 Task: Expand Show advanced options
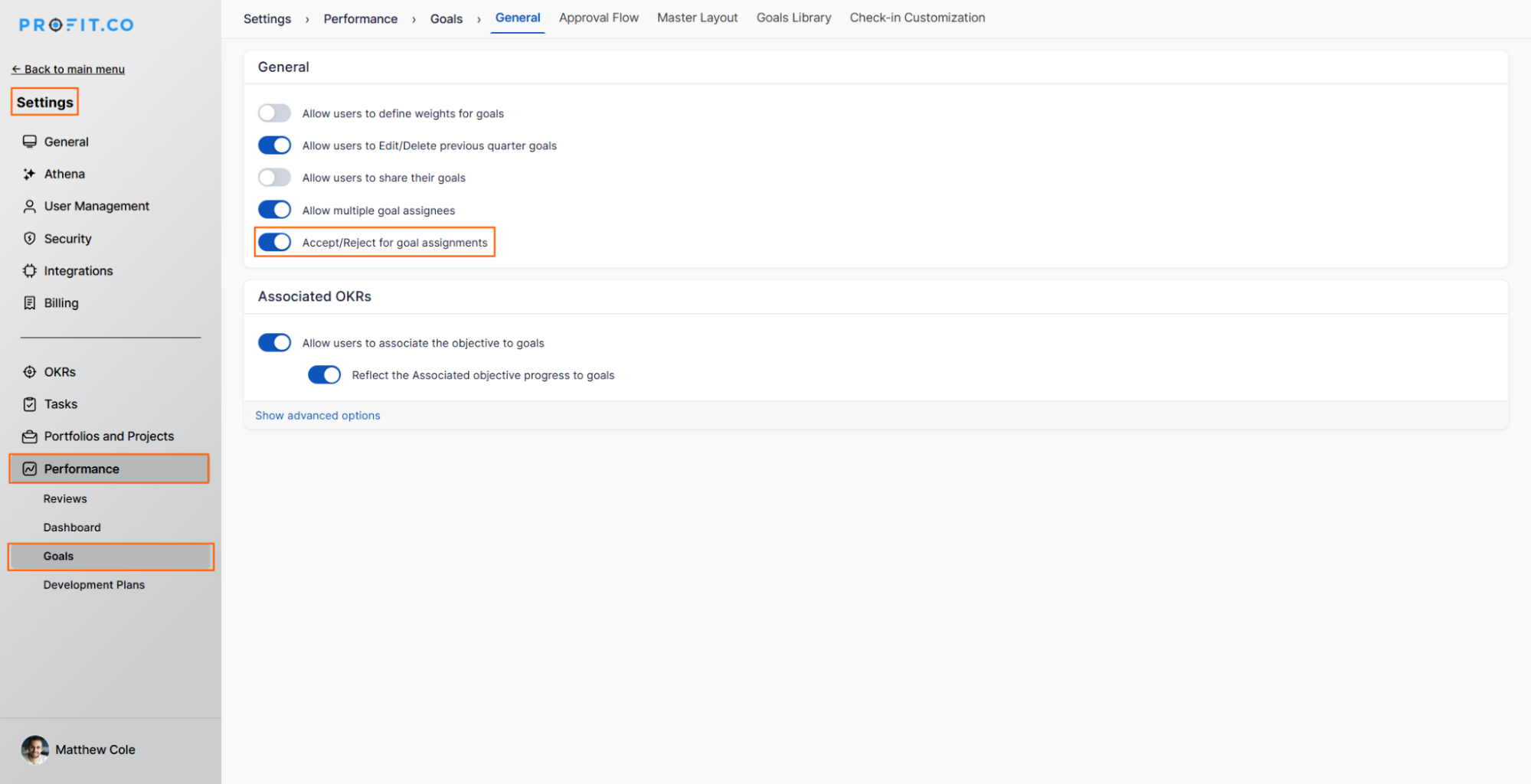click(317, 416)
